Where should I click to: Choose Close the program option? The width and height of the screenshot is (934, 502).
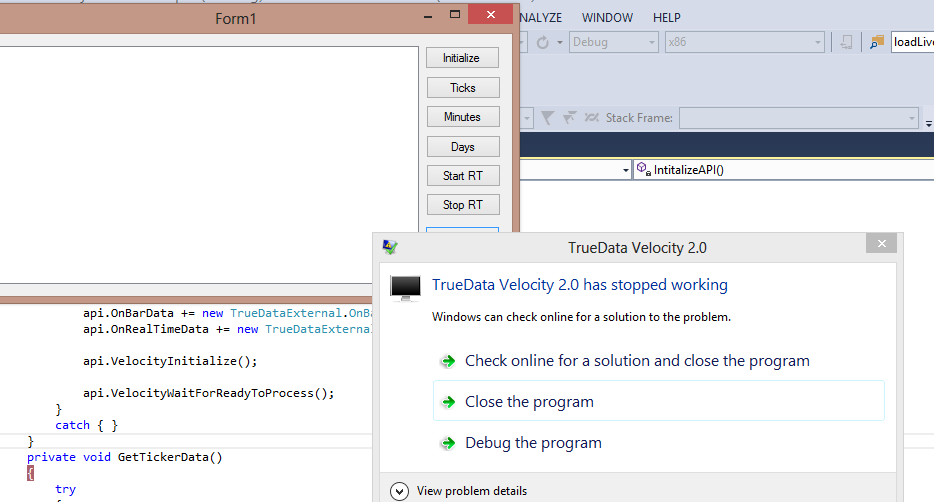click(x=529, y=402)
